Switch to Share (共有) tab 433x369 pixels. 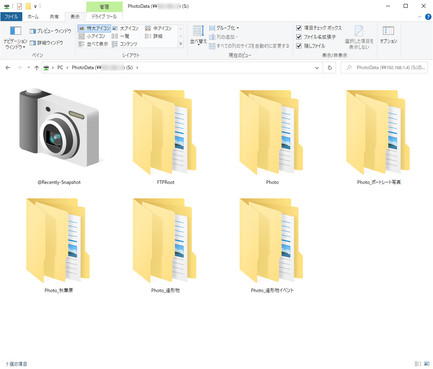(54, 17)
